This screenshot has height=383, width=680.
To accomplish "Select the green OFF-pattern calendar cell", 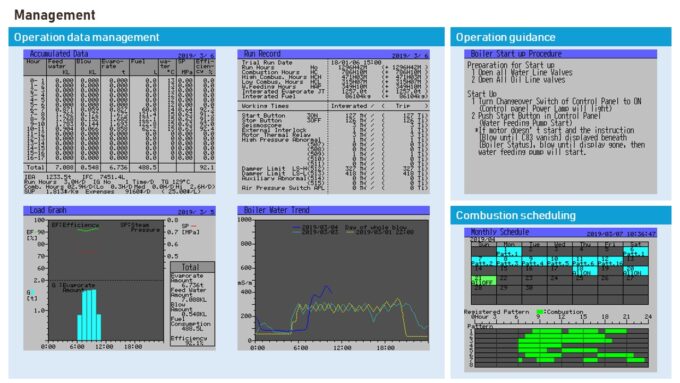I will (484, 281).
